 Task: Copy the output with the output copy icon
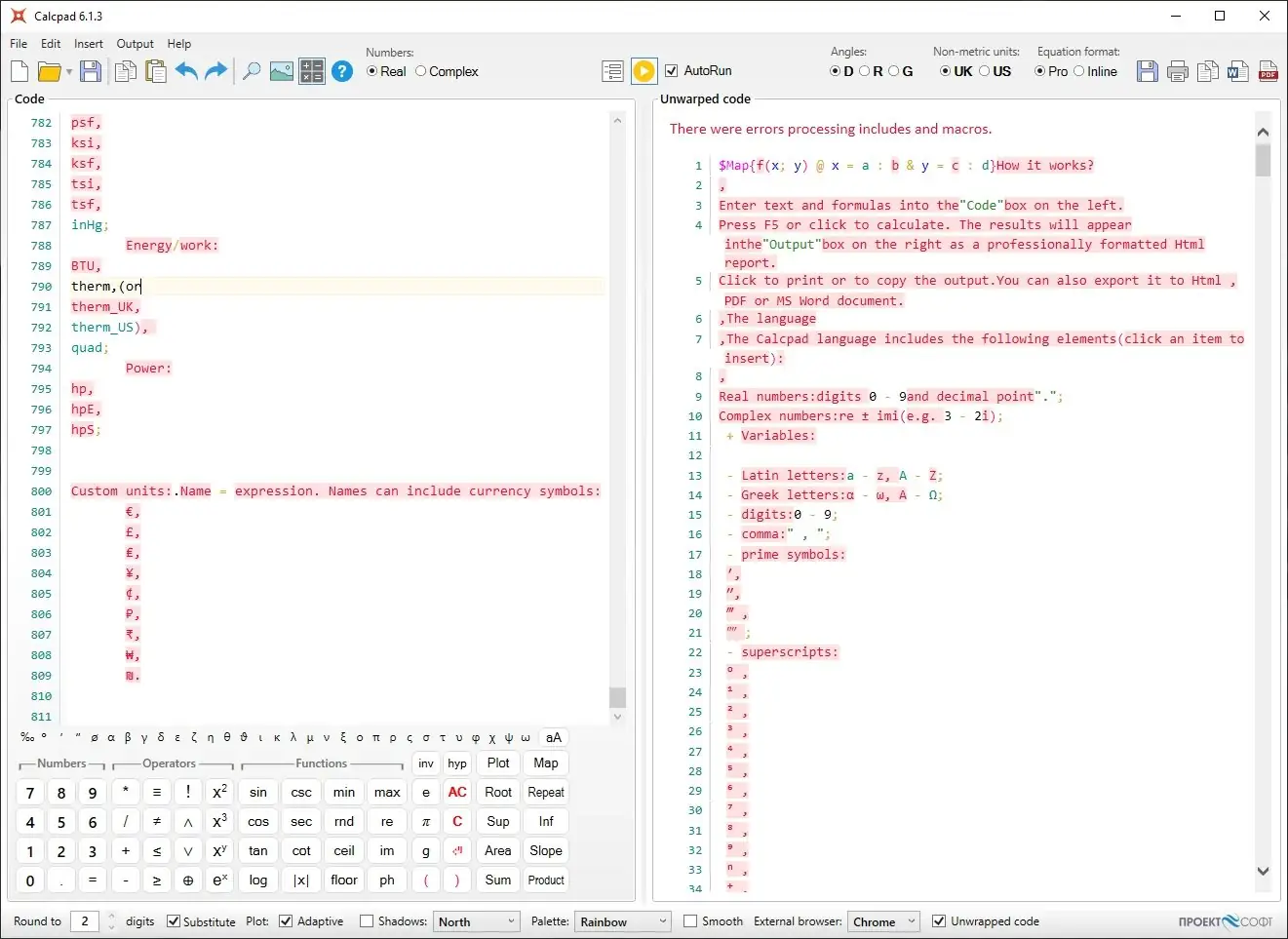tap(1208, 71)
